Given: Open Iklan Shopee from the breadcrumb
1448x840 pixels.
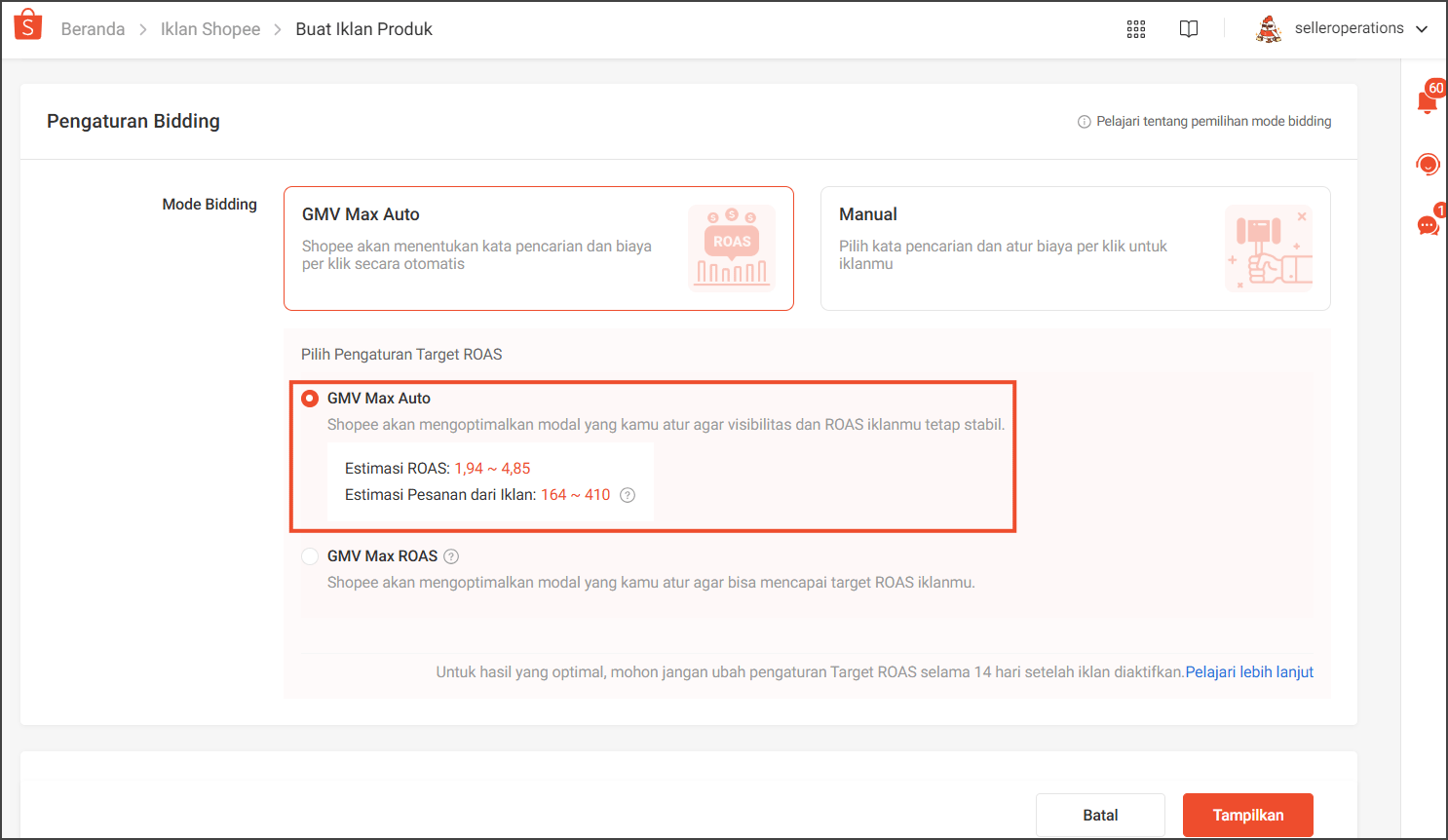Looking at the screenshot, I should 210,28.
